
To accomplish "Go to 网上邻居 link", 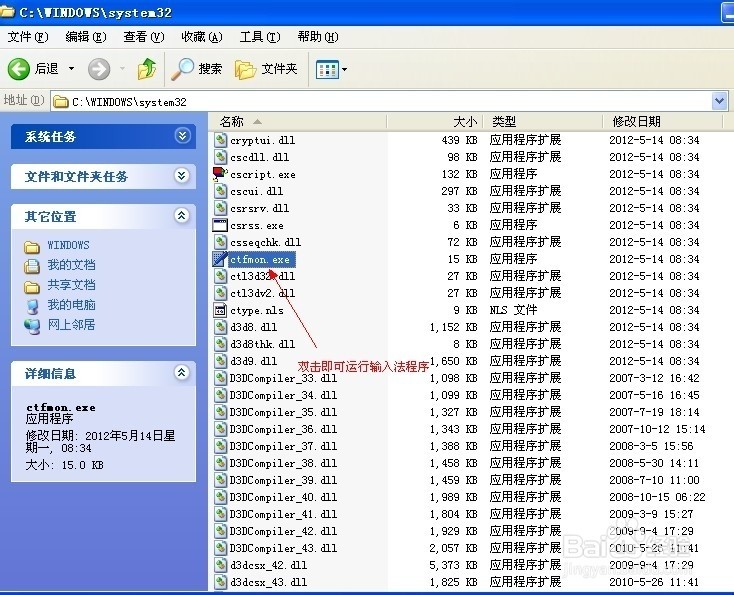I will (x=71, y=325).
